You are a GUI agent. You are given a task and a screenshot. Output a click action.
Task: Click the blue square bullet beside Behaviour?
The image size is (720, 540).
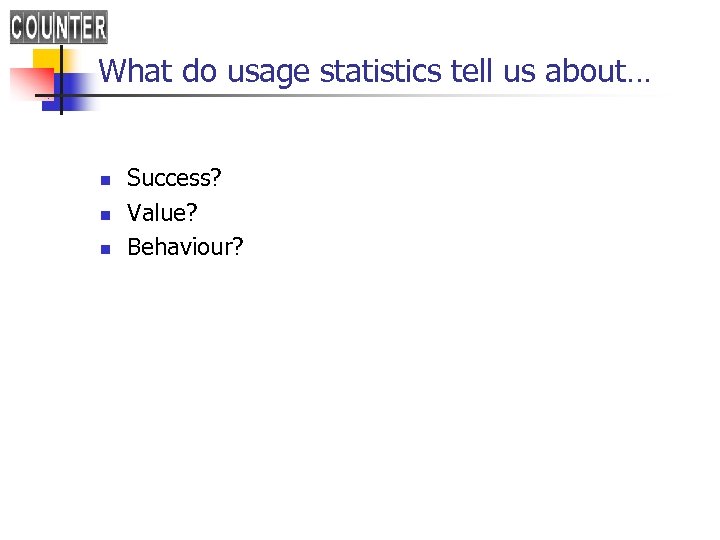tap(103, 249)
